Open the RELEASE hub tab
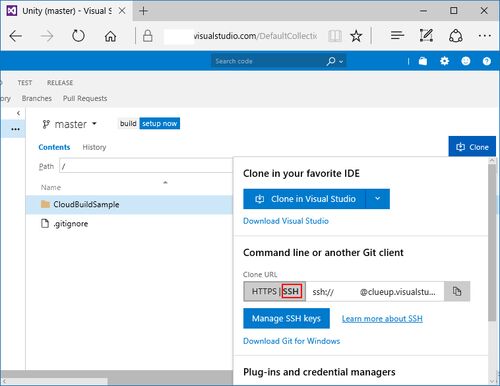 [60, 83]
